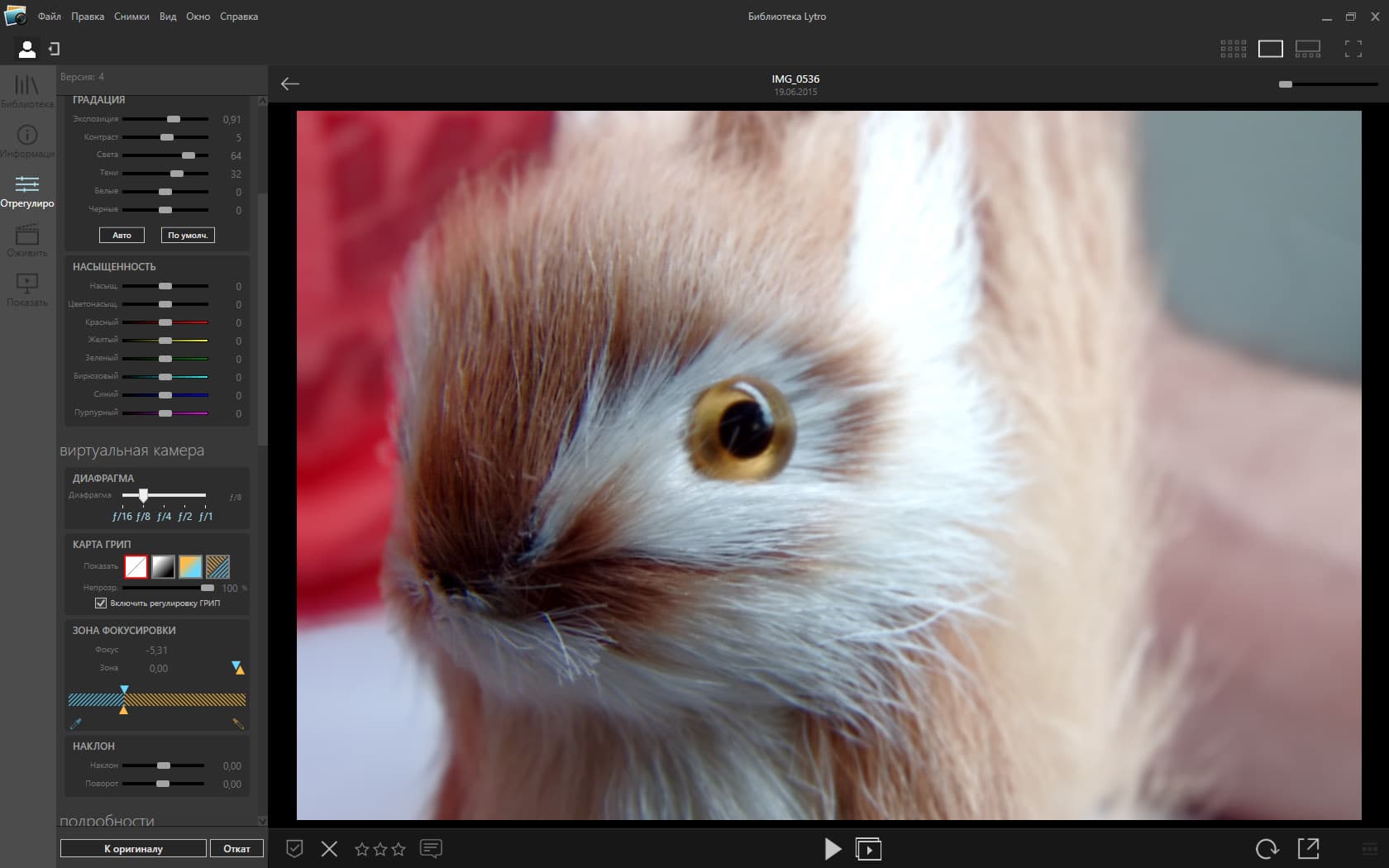Click the export share icon
1389x868 pixels.
(x=1308, y=848)
